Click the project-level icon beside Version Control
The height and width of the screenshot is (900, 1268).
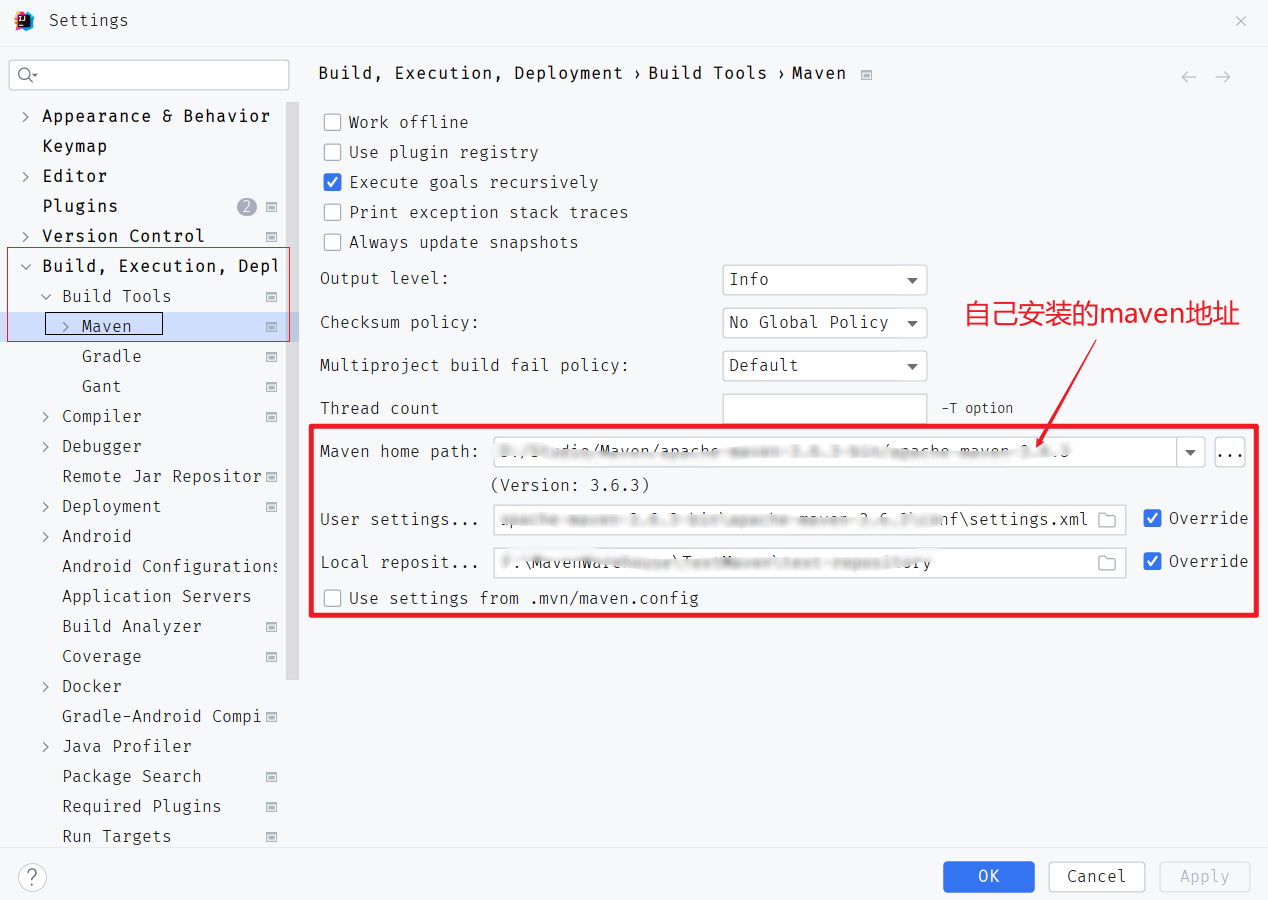tap(271, 237)
